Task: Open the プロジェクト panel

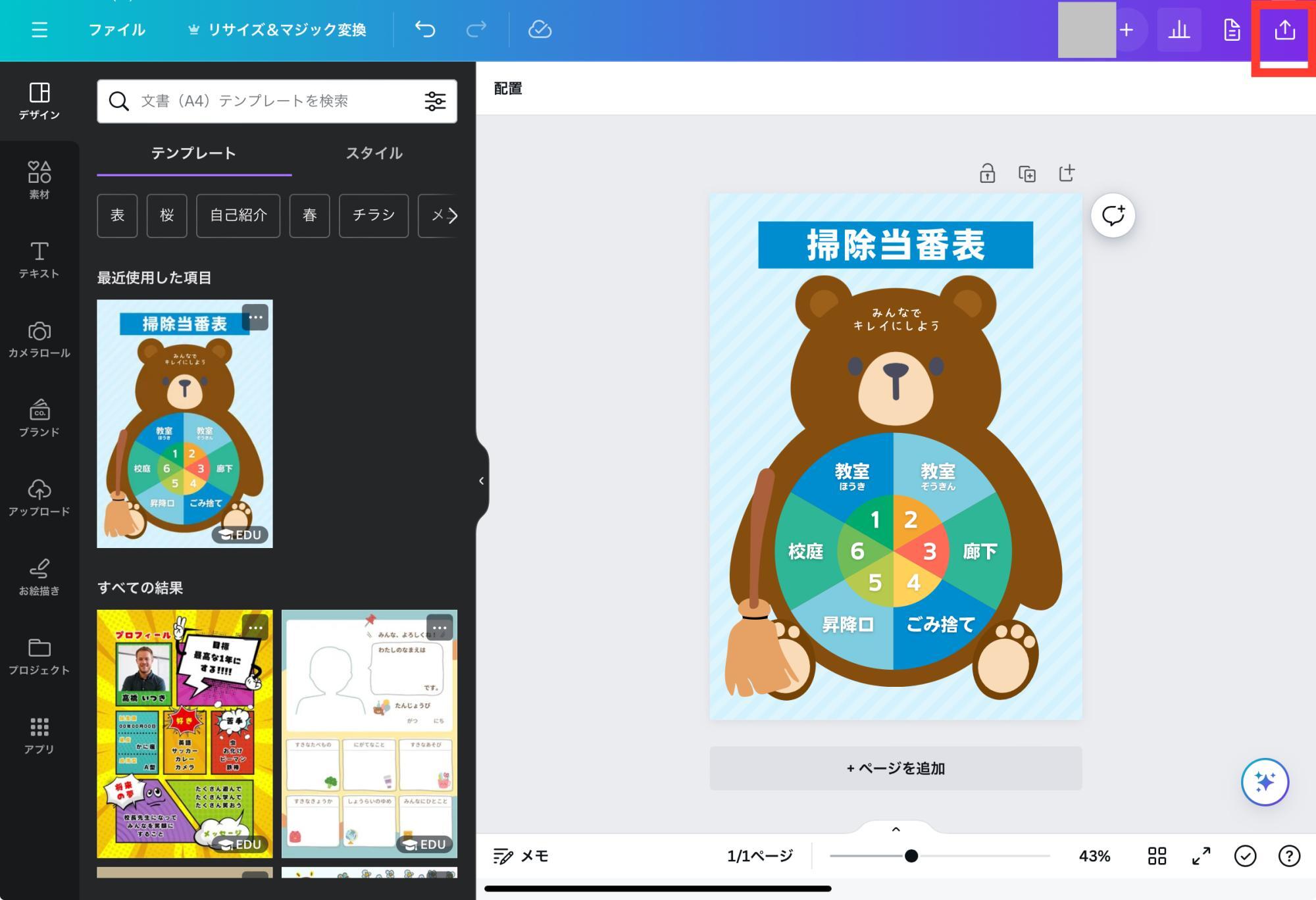Action: click(x=39, y=657)
